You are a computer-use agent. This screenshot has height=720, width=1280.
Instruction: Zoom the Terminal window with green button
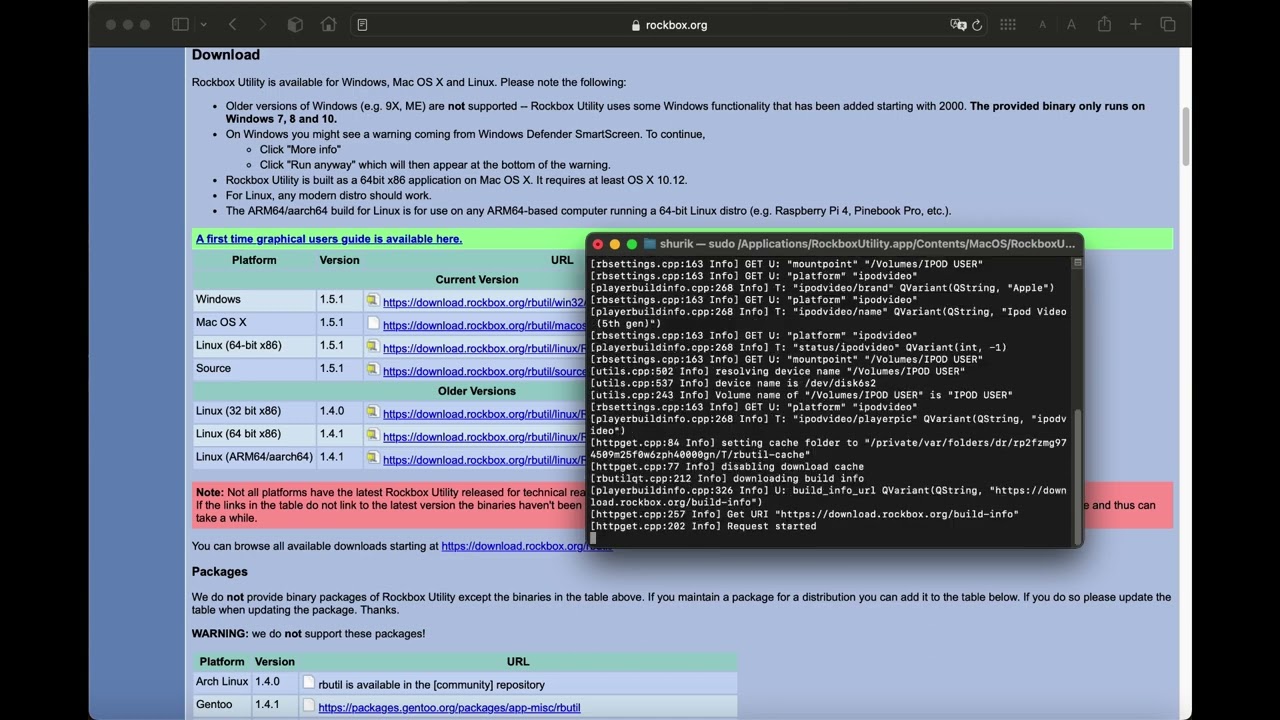click(x=632, y=244)
